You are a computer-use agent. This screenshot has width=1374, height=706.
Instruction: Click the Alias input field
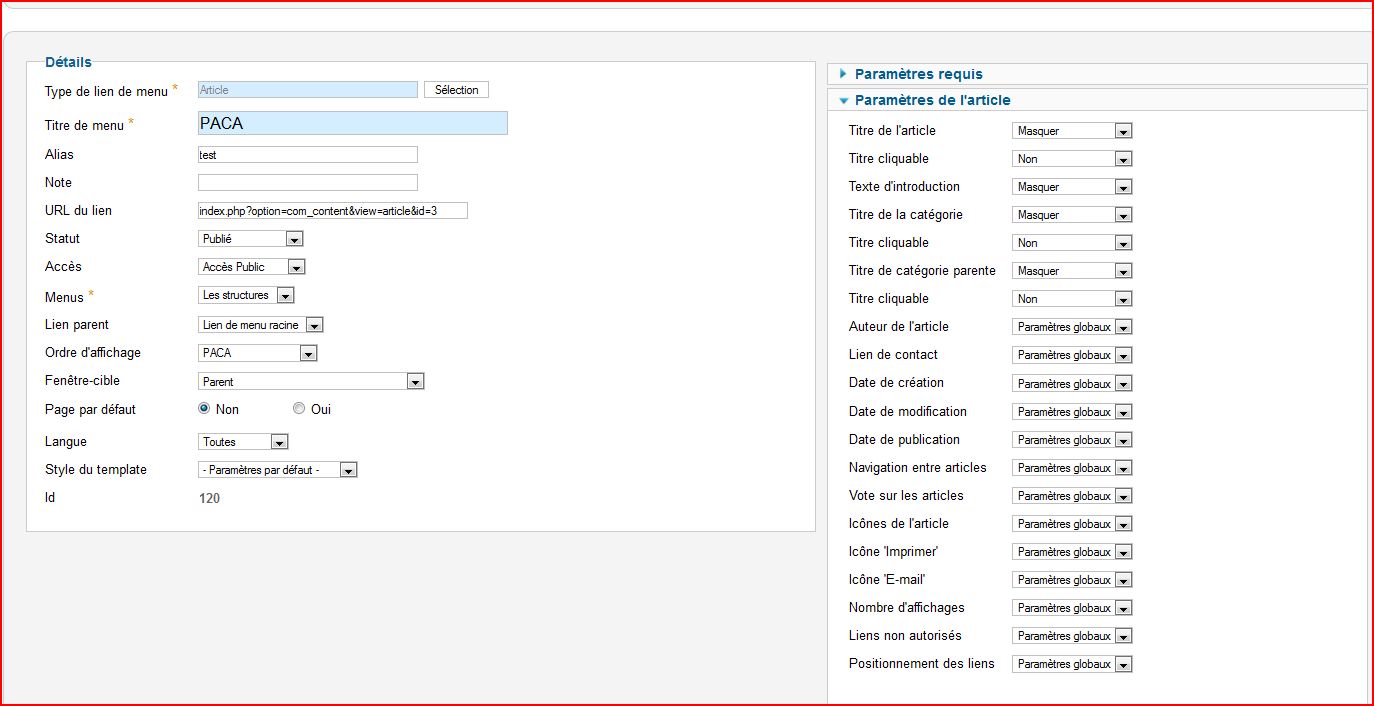tap(307, 155)
